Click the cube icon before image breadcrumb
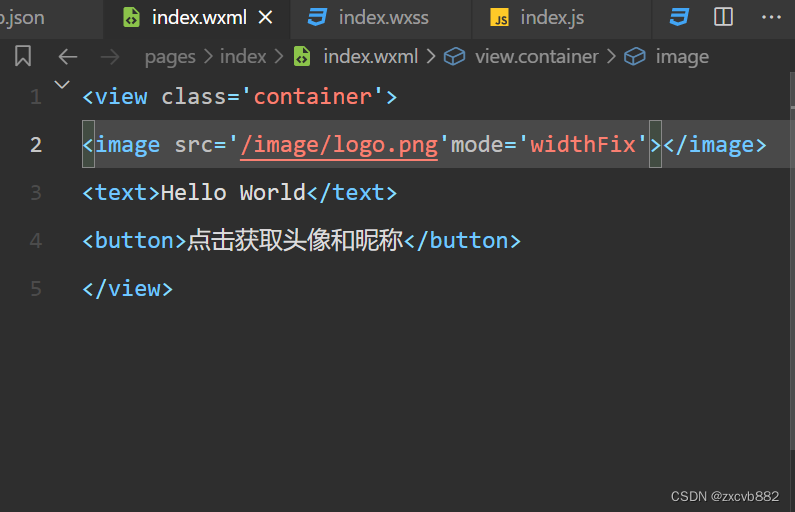The width and height of the screenshot is (795, 512). point(635,56)
